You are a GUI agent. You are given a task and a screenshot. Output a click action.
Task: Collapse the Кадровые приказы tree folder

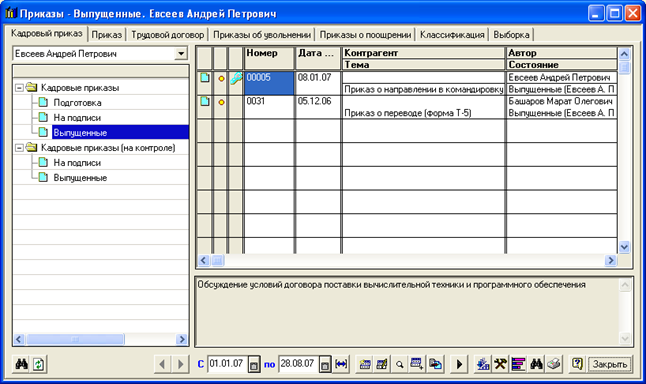(x=19, y=88)
